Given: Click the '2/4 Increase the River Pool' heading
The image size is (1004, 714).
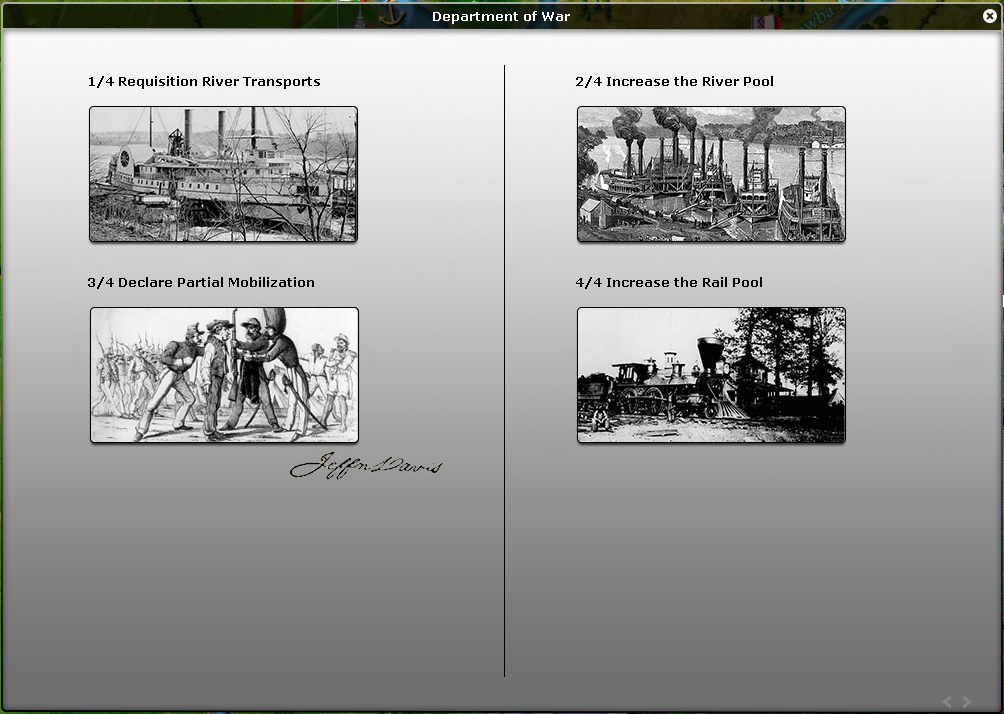Looking at the screenshot, I should point(674,82).
